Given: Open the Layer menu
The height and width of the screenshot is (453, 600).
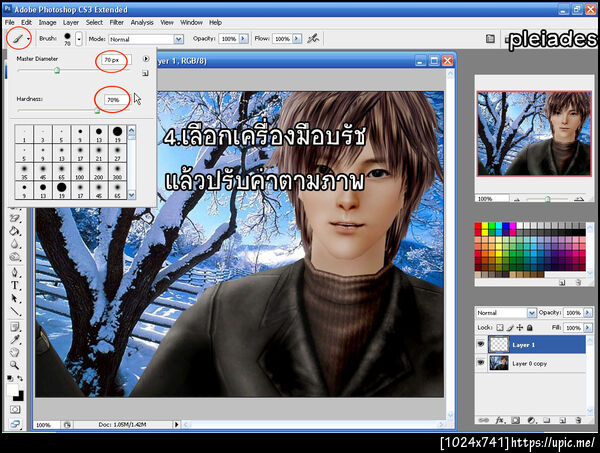Looking at the screenshot, I should click(x=71, y=22).
